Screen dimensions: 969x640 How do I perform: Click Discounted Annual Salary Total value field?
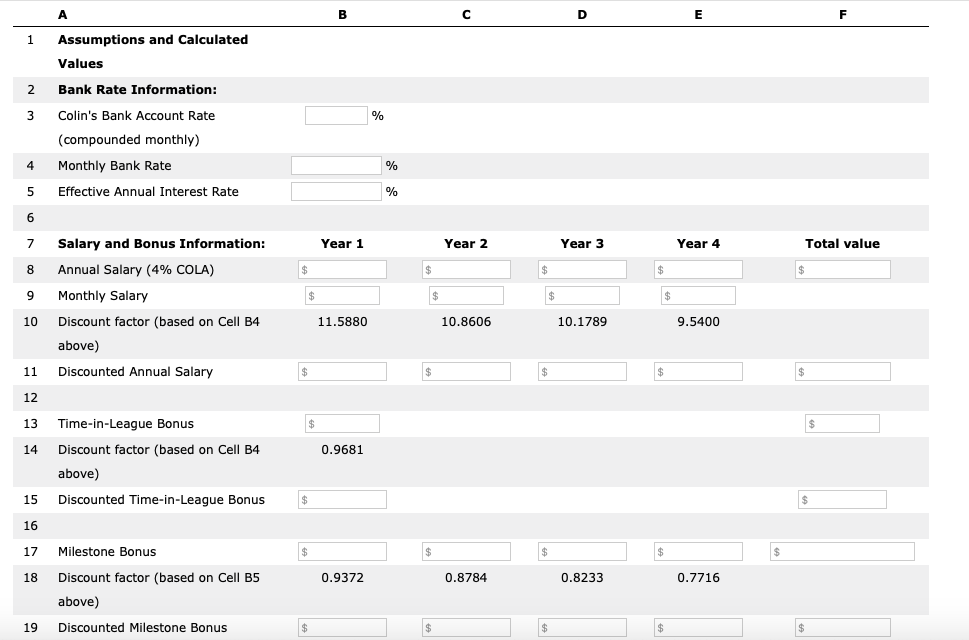843,371
